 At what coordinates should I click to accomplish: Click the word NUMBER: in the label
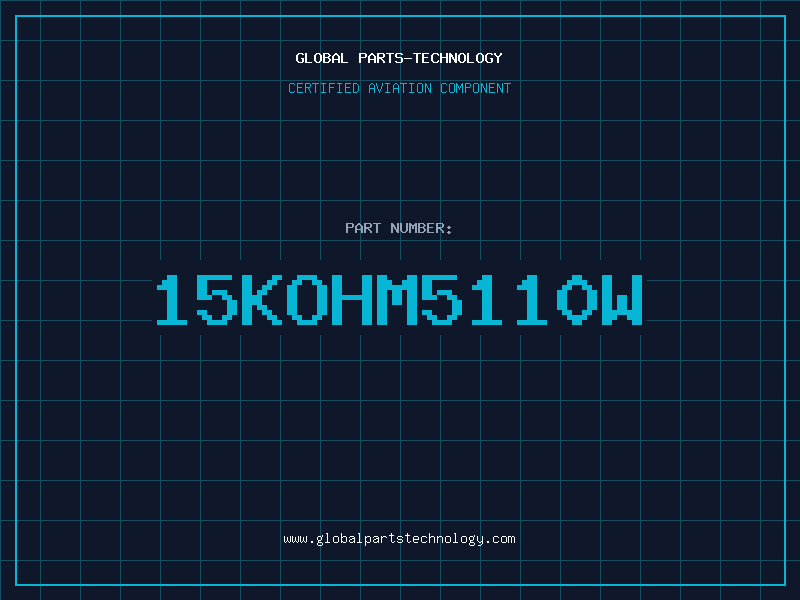click(421, 228)
